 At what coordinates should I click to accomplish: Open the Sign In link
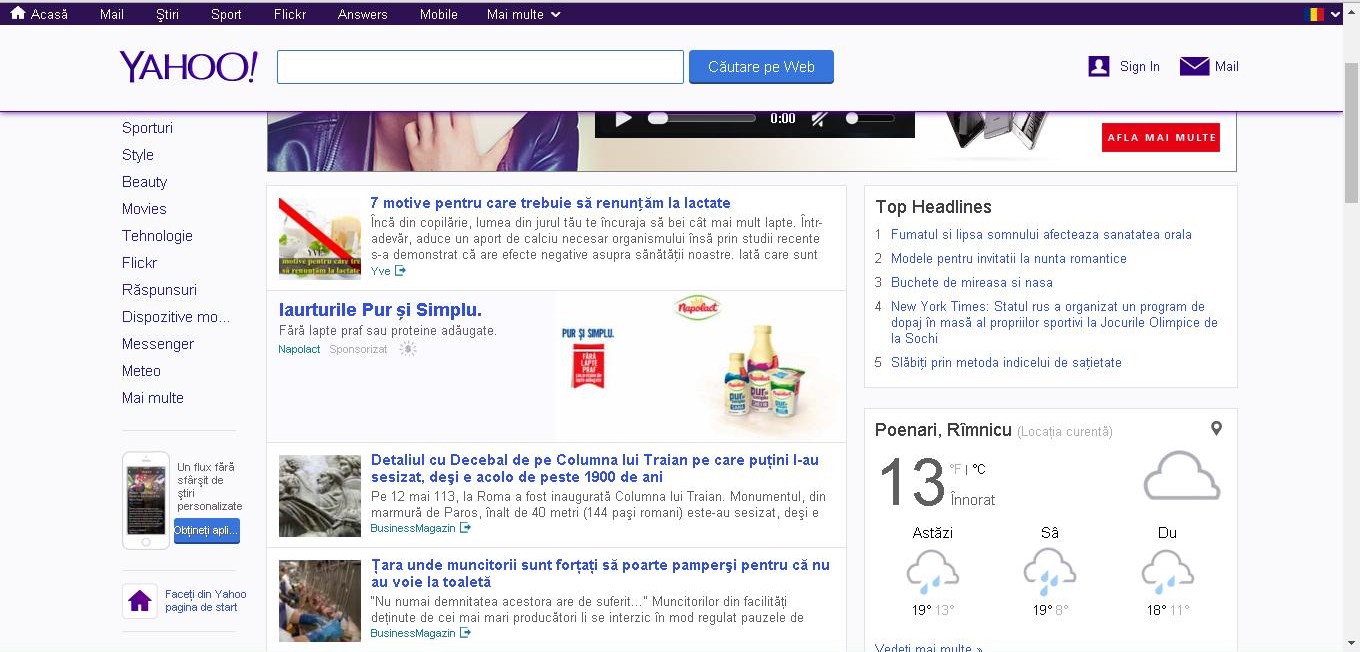[1140, 66]
